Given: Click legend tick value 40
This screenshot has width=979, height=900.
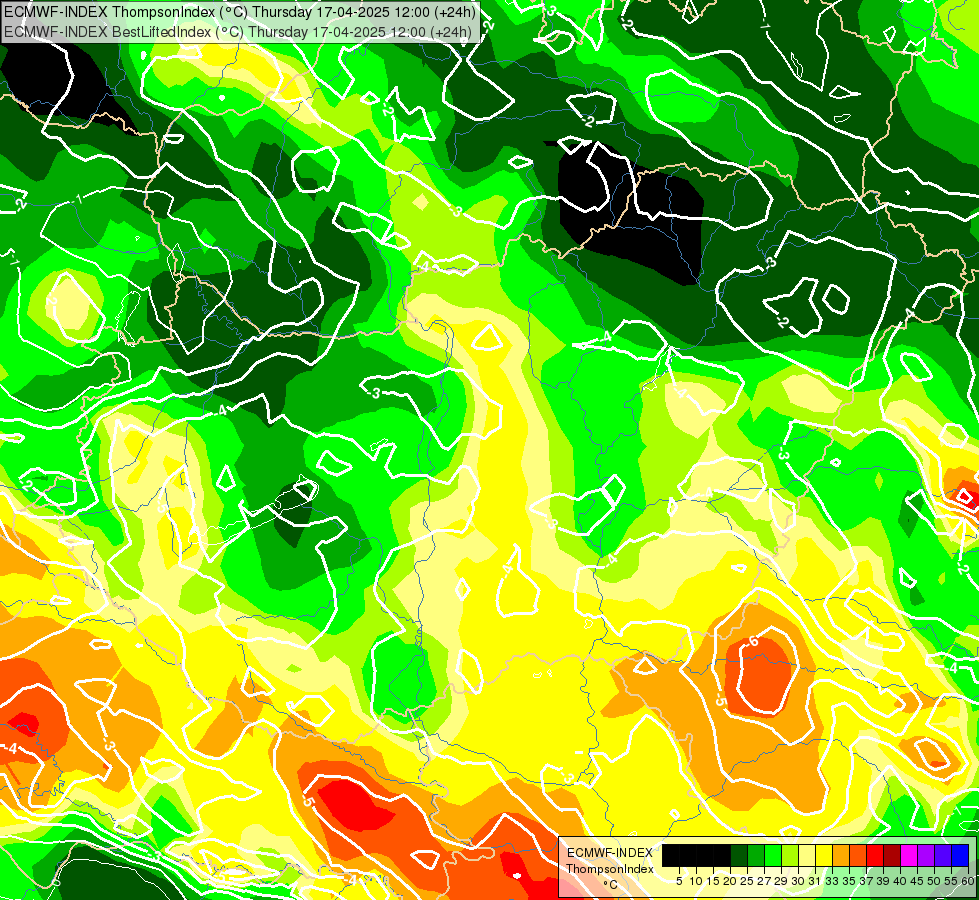Looking at the screenshot, I should click(900, 881).
